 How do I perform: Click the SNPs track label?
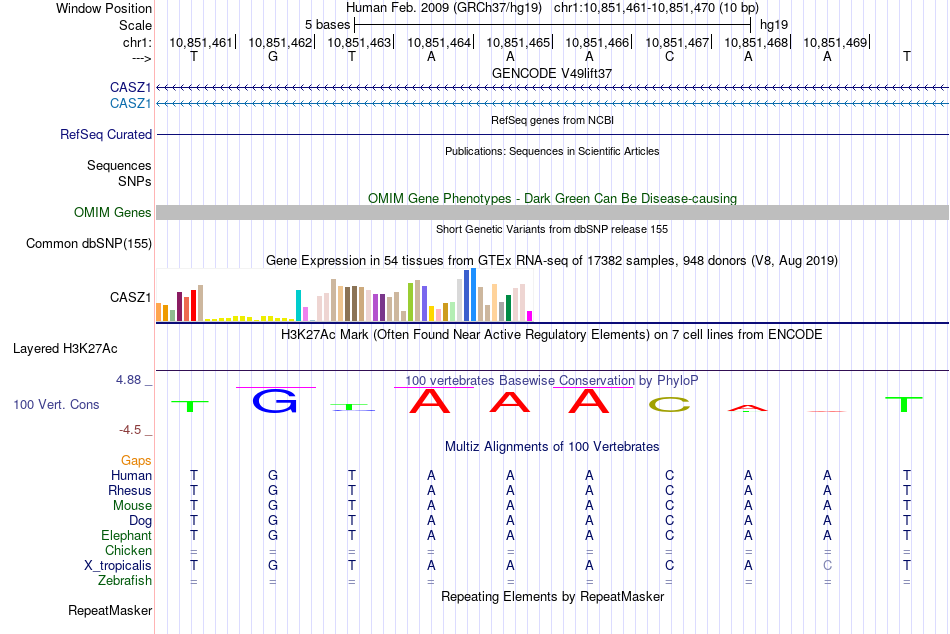135,181
